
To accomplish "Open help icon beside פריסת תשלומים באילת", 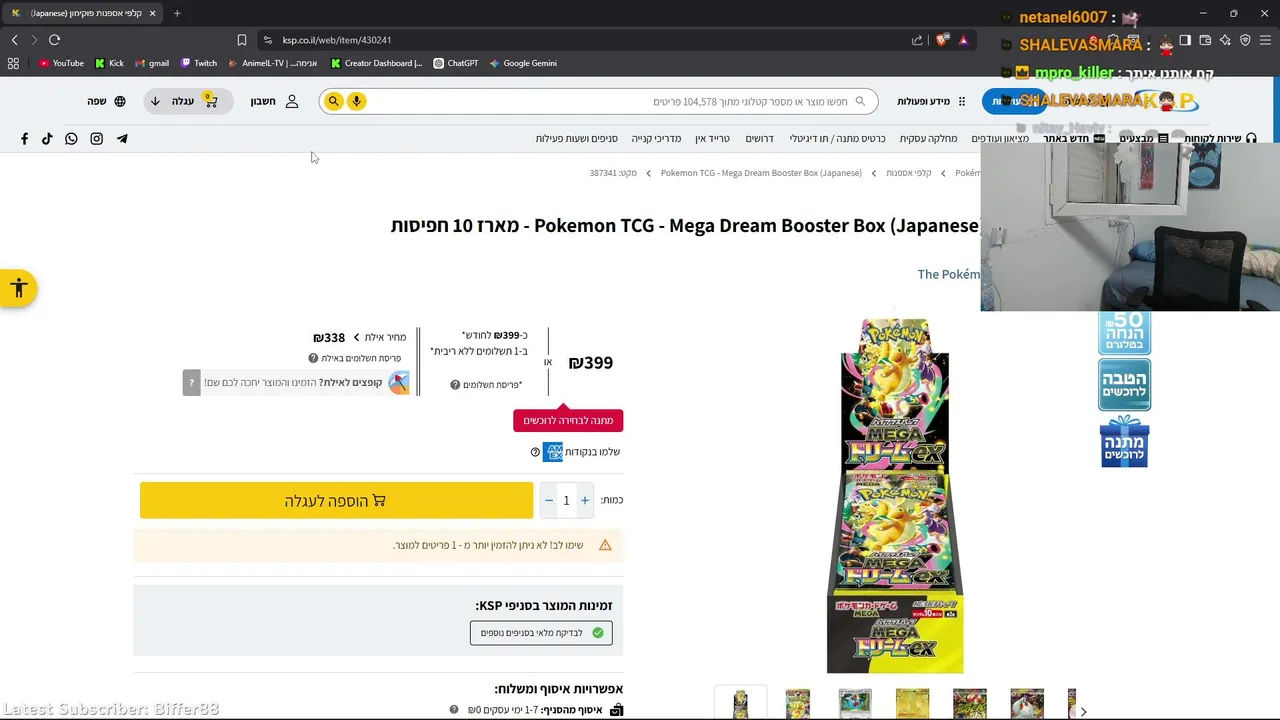I will [313, 358].
